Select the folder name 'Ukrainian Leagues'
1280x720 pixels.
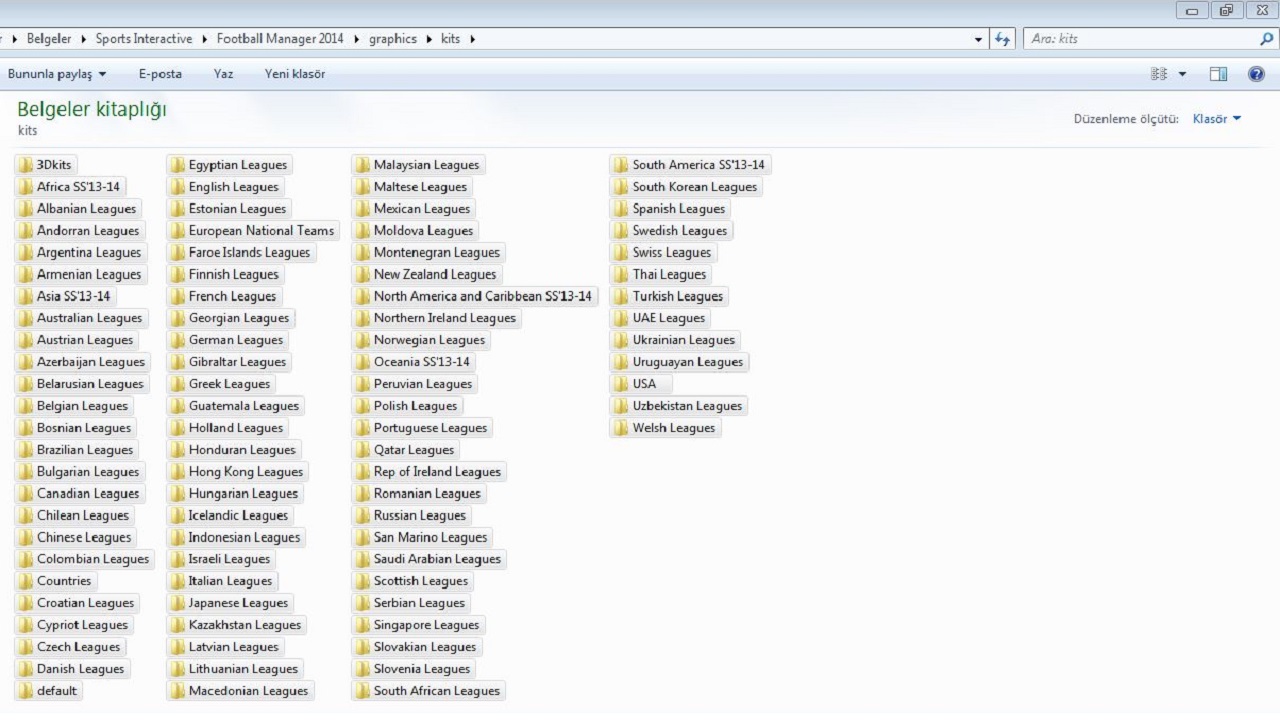point(684,340)
